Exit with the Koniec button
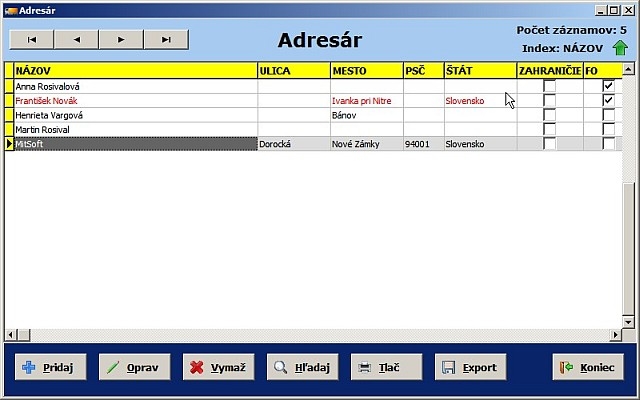640x400 pixels. [588, 367]
